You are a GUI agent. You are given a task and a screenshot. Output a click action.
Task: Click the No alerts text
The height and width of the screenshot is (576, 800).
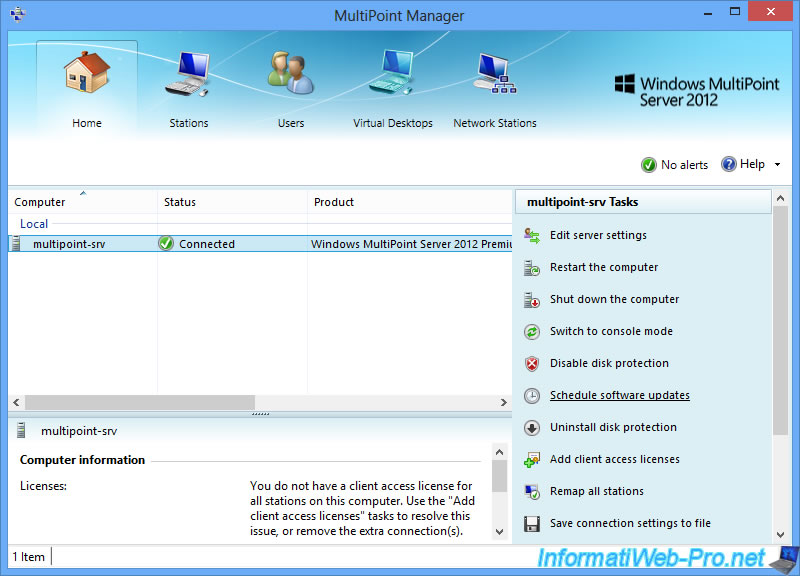pos(684,165)
